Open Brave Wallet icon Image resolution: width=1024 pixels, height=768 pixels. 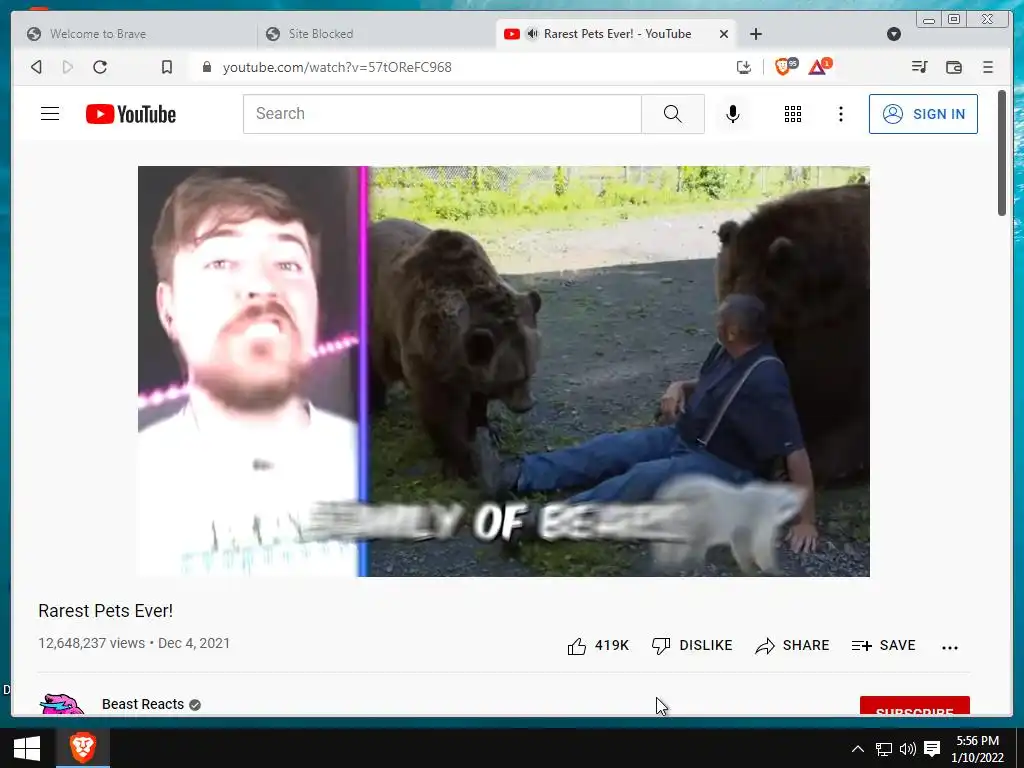coord(953,67)
